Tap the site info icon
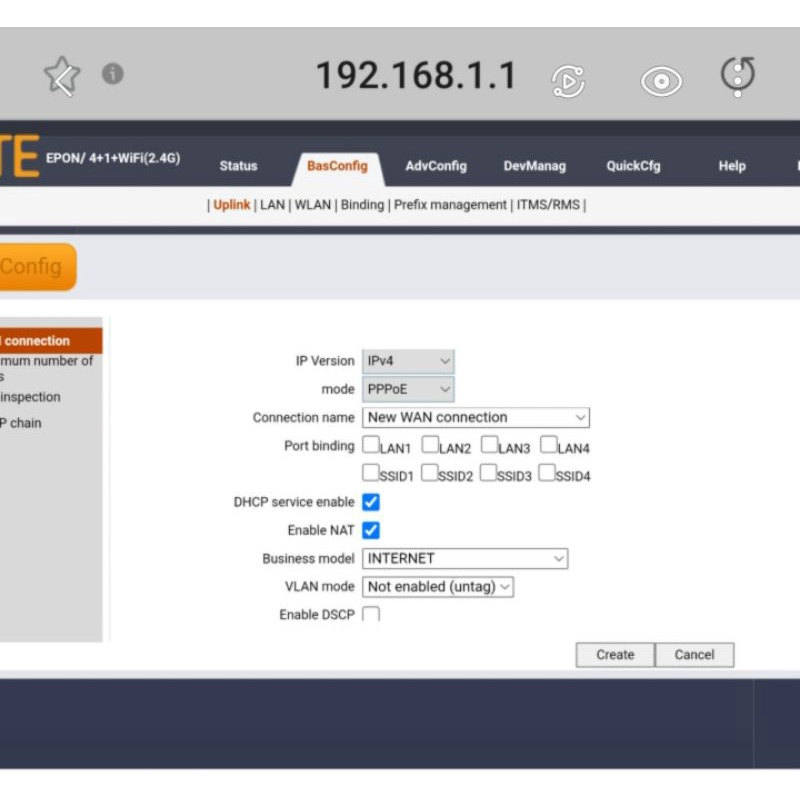The height and width of the screenshot is (800, 800). tap(113, 74)
